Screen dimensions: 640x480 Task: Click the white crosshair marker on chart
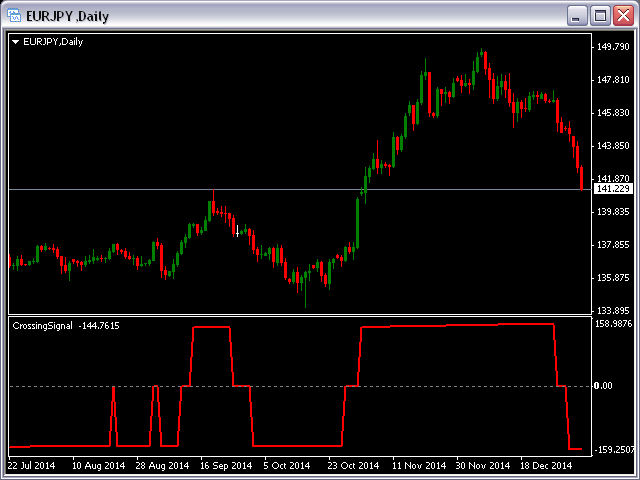click(238, 231)
